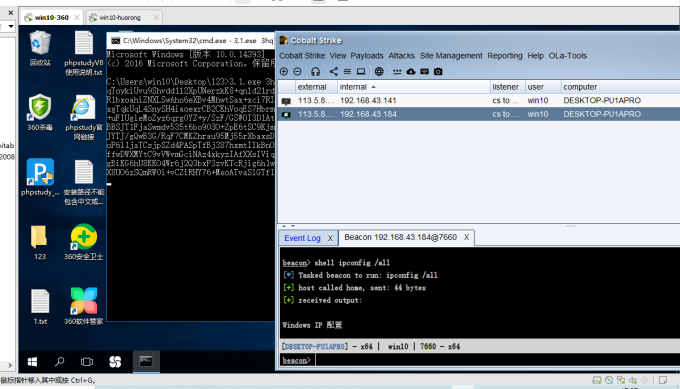Close the Event Log tab
680x389 pixels.
pyautogui.click(x=330, y=238)
